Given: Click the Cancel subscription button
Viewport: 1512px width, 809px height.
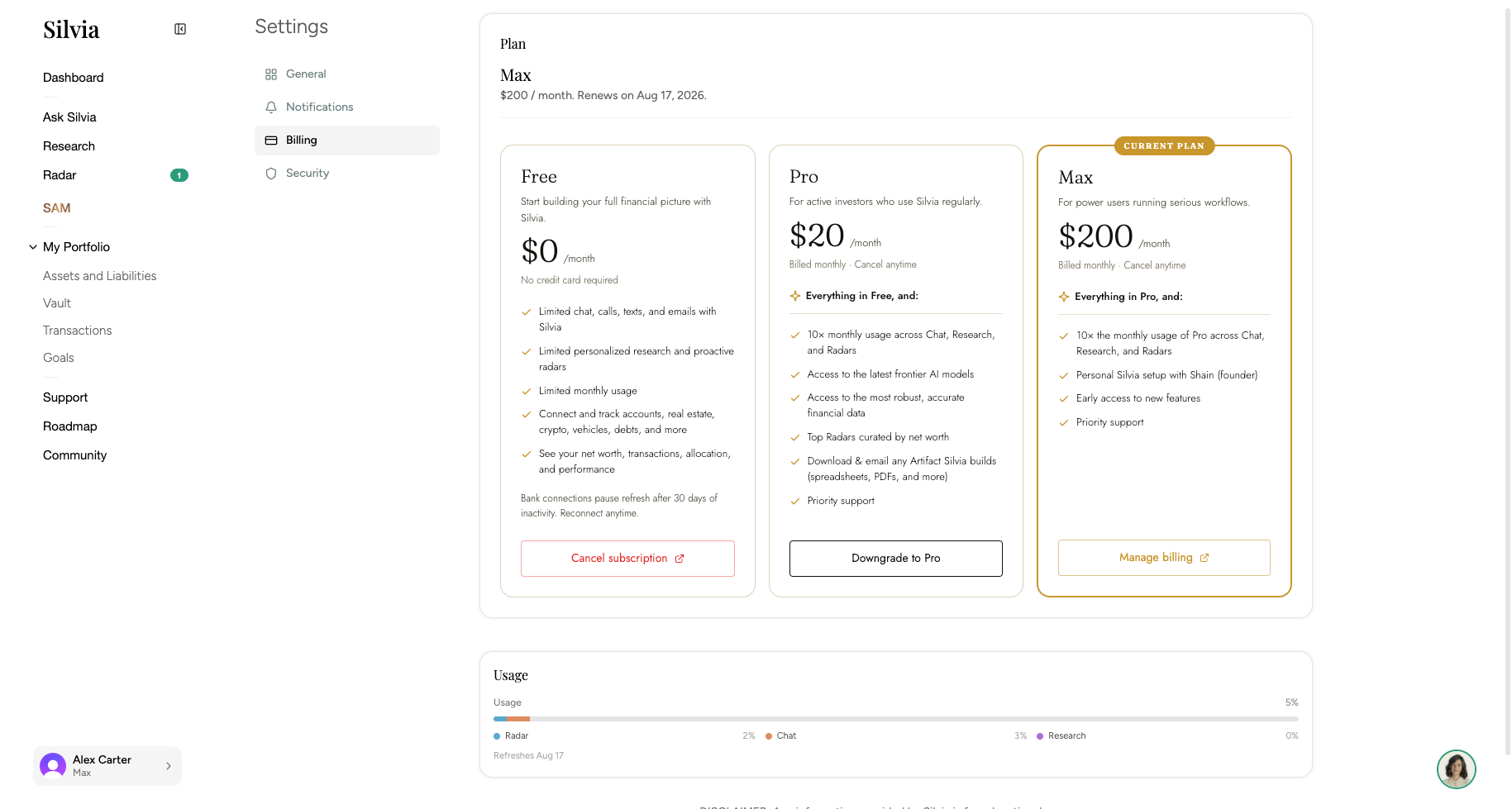Looking at the screenshot, I should click(627, 559).
